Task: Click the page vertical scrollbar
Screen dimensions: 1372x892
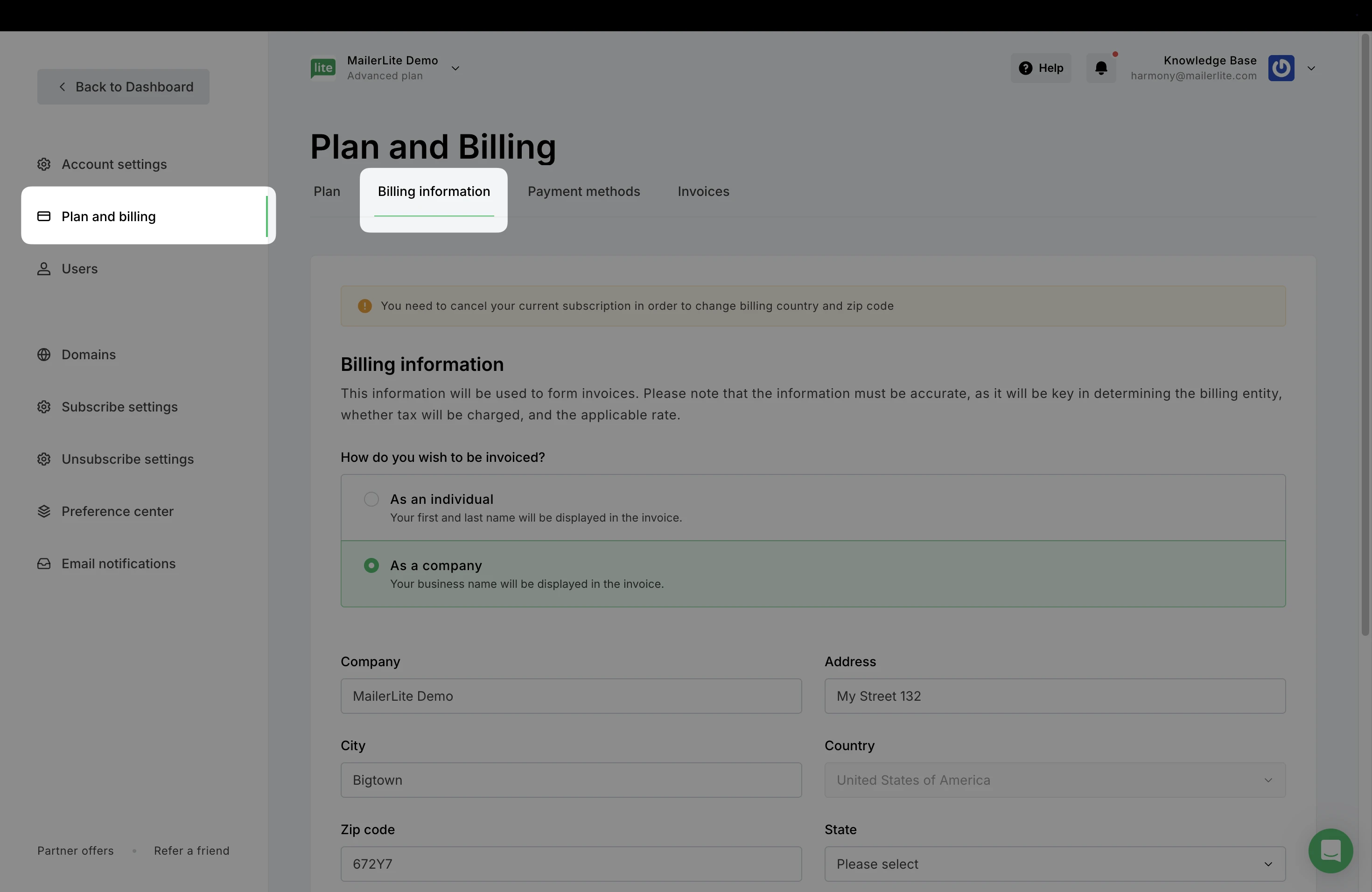Action: point(1365,334)
